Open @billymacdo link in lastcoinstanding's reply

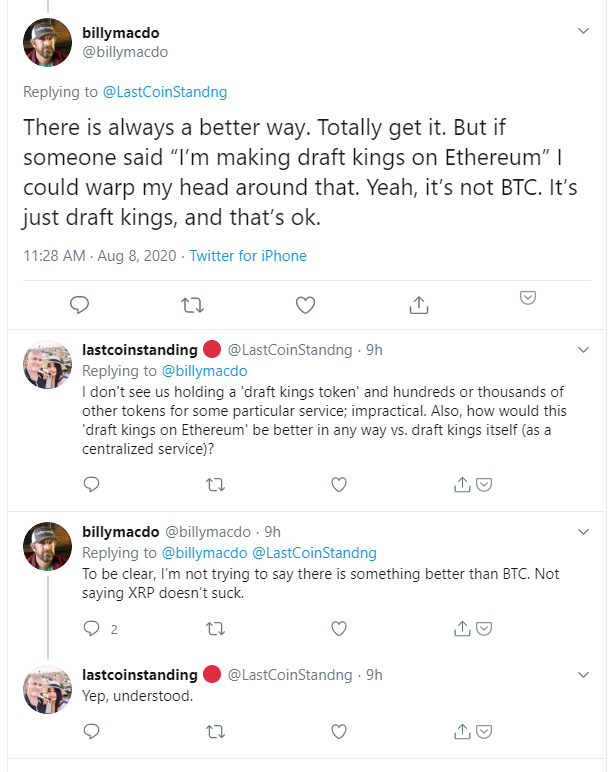pos(204,371)
